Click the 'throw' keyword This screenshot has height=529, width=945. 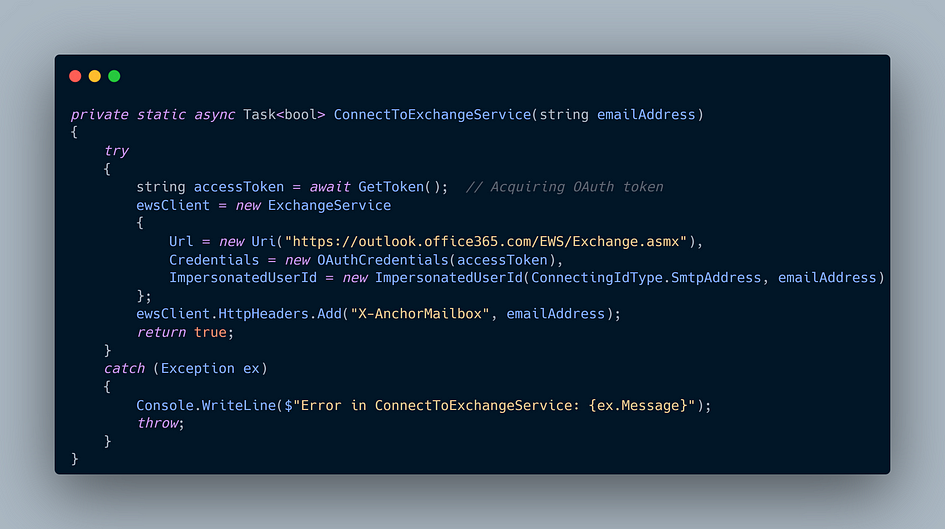157,423
